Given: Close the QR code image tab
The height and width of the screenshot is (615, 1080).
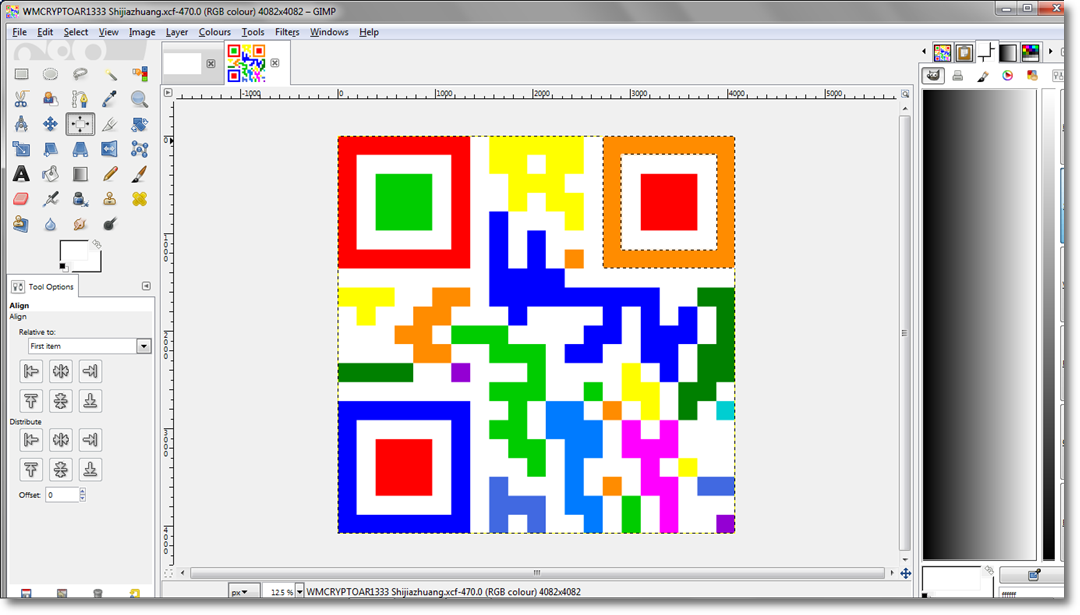Looking at the screenshot, I should [x=275, y=63].
